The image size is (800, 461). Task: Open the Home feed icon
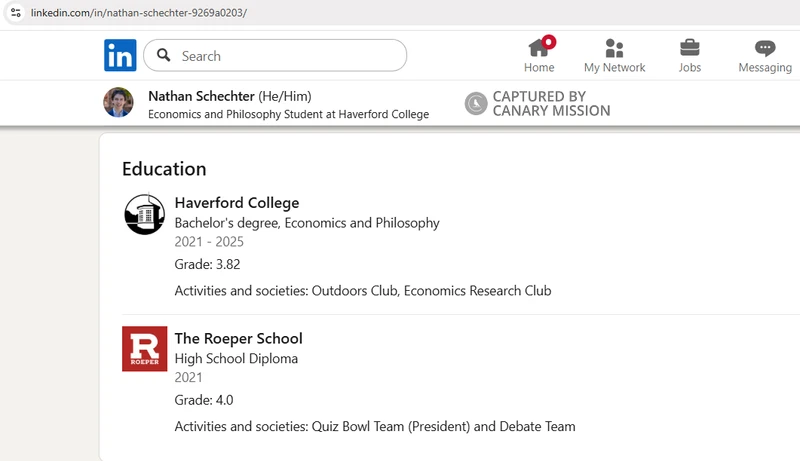click(541, 47)
